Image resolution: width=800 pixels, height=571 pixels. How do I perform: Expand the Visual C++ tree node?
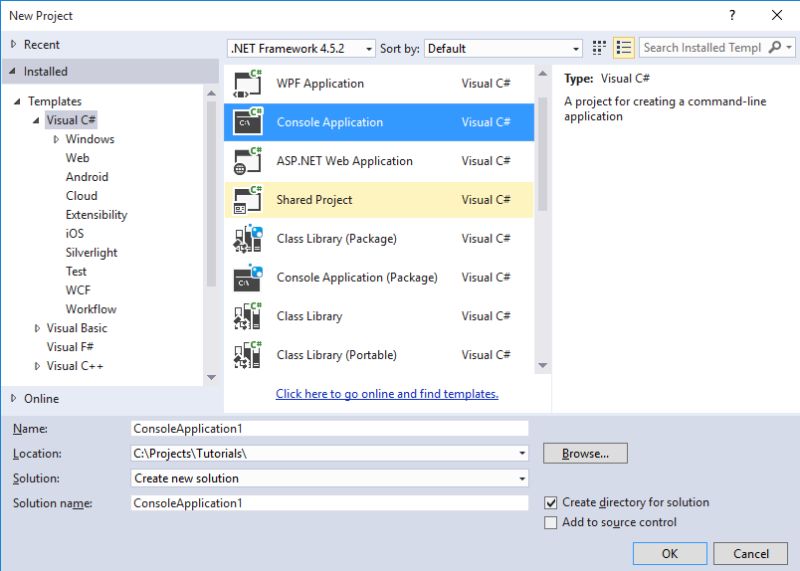(x=37, y=366)
